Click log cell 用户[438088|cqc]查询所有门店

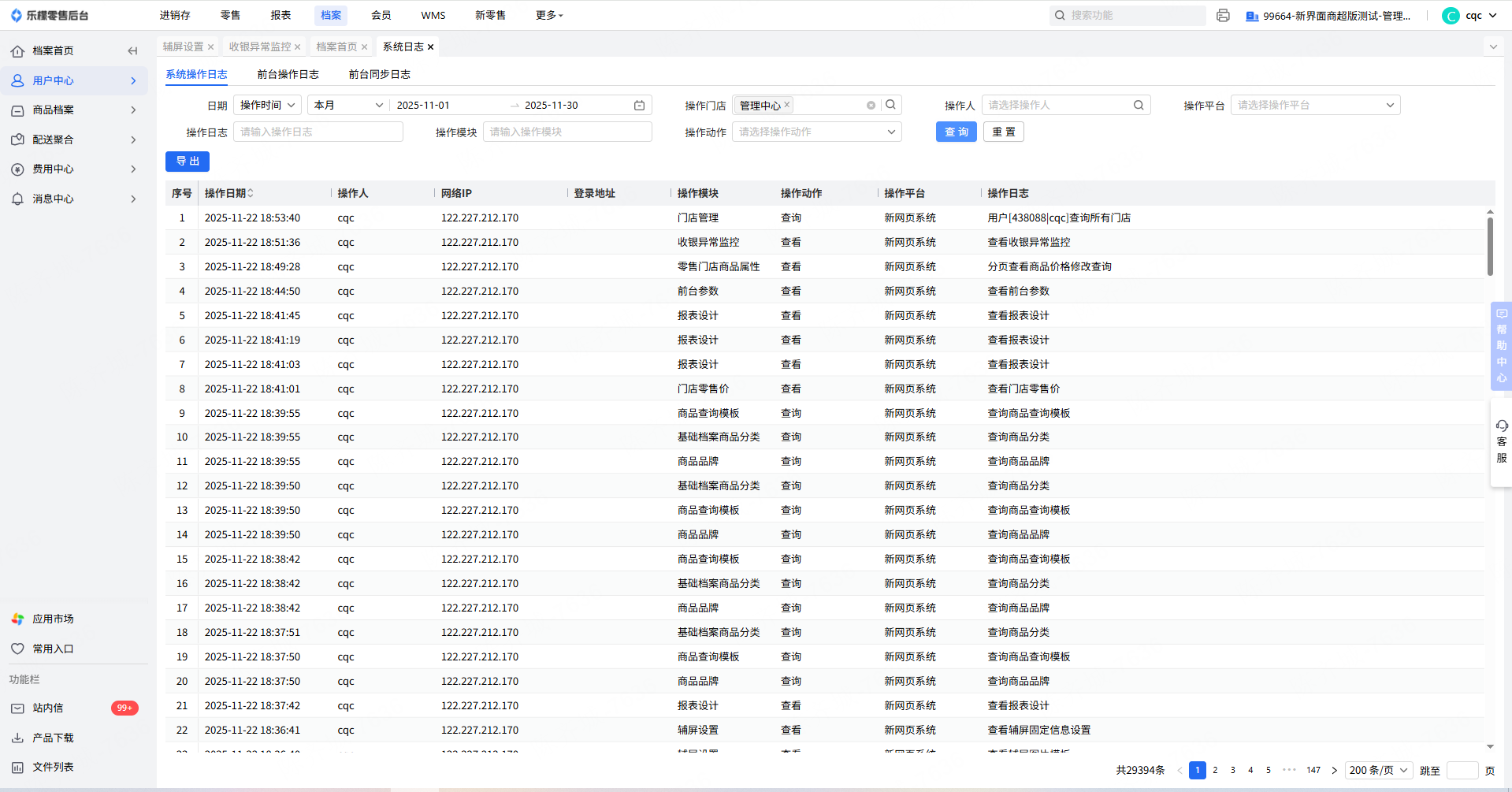pyautogui.click(x=1059, y=218)
